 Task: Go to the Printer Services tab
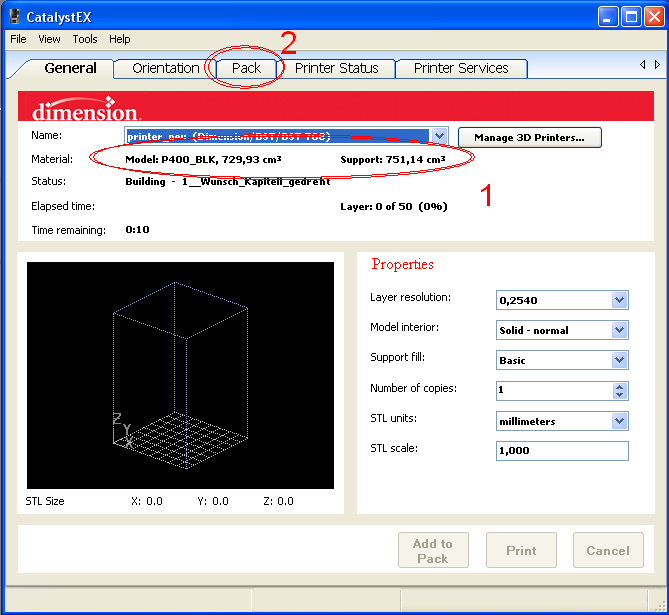pyautogui.click(x=461, y=68)
